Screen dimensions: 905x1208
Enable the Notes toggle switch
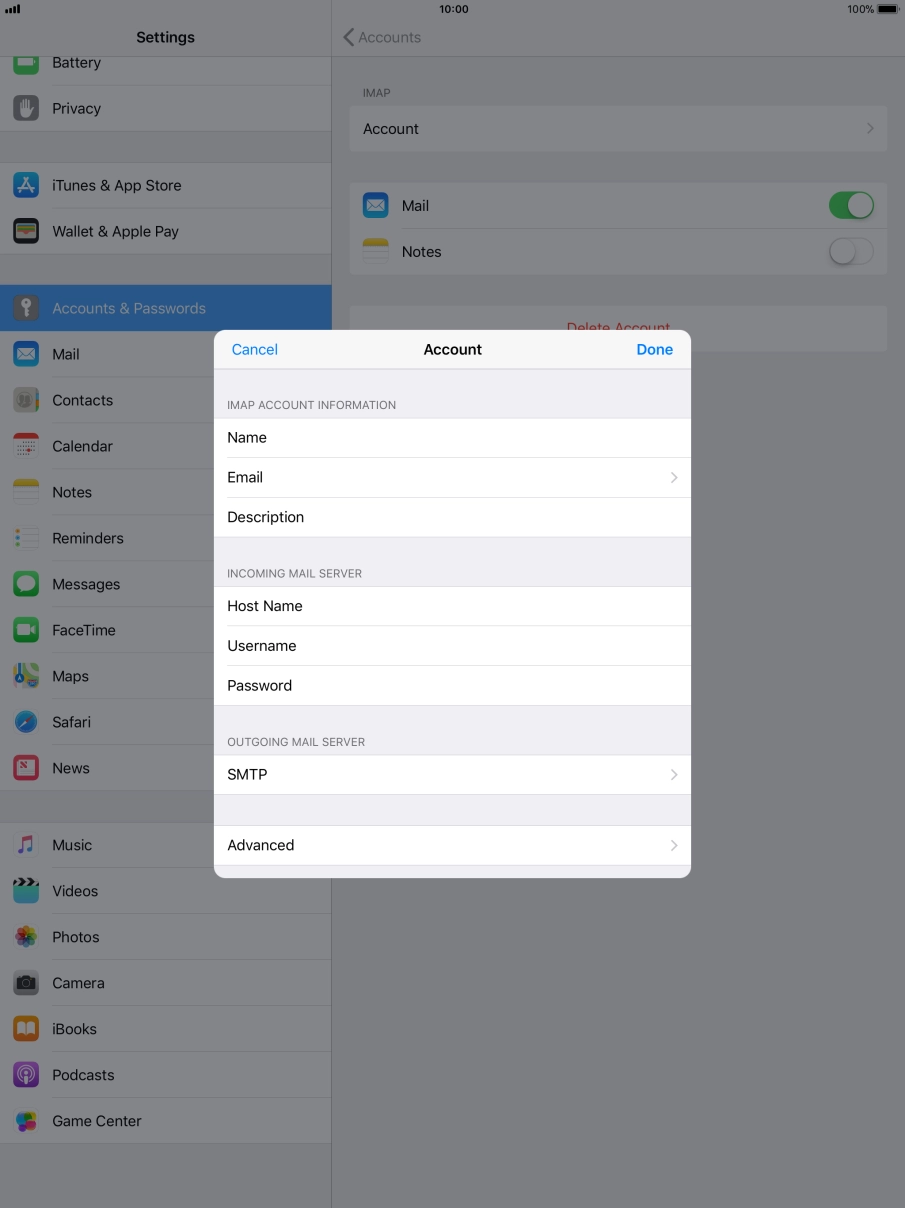point(850,252)
